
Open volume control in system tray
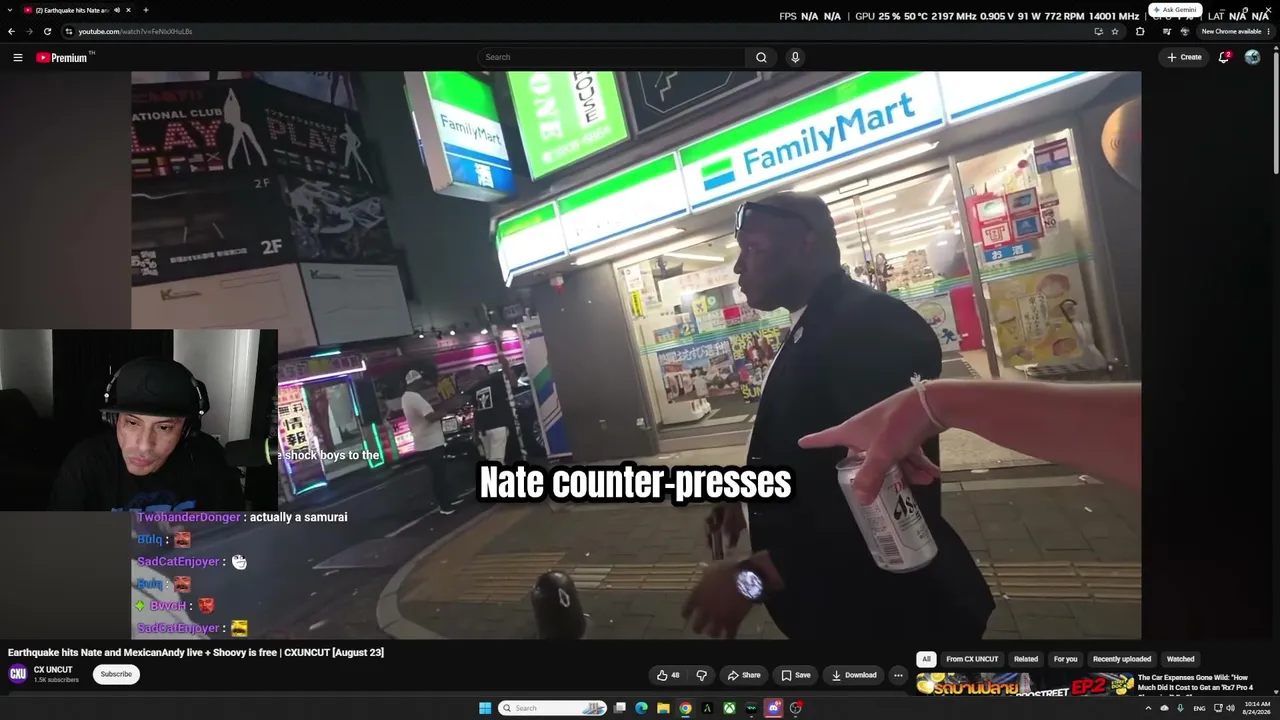(1231, 708)
